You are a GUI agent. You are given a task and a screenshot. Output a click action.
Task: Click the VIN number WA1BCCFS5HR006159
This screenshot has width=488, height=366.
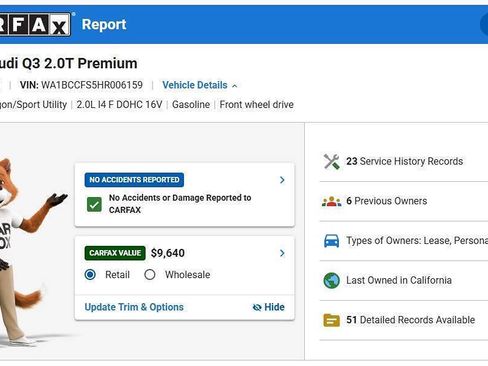[92, 85]
